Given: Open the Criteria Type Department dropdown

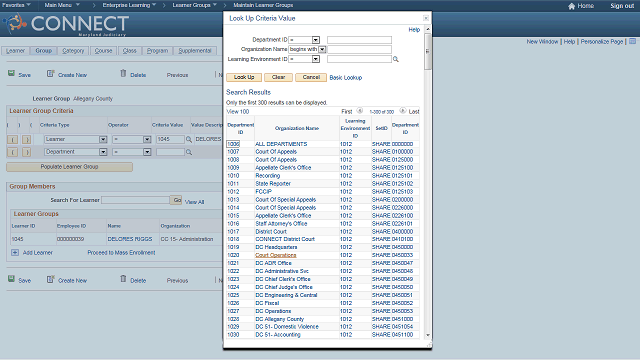Looking at the screenshot, I should point(103,152).
